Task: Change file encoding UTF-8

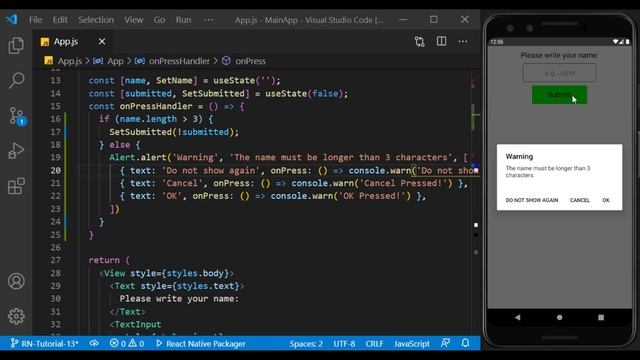Action: 344,344
